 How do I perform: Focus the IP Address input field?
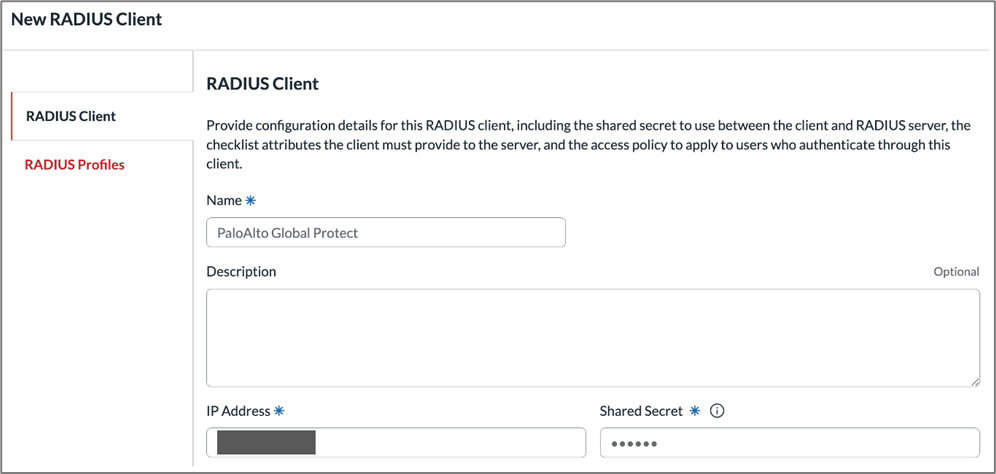tap(450, 442)
